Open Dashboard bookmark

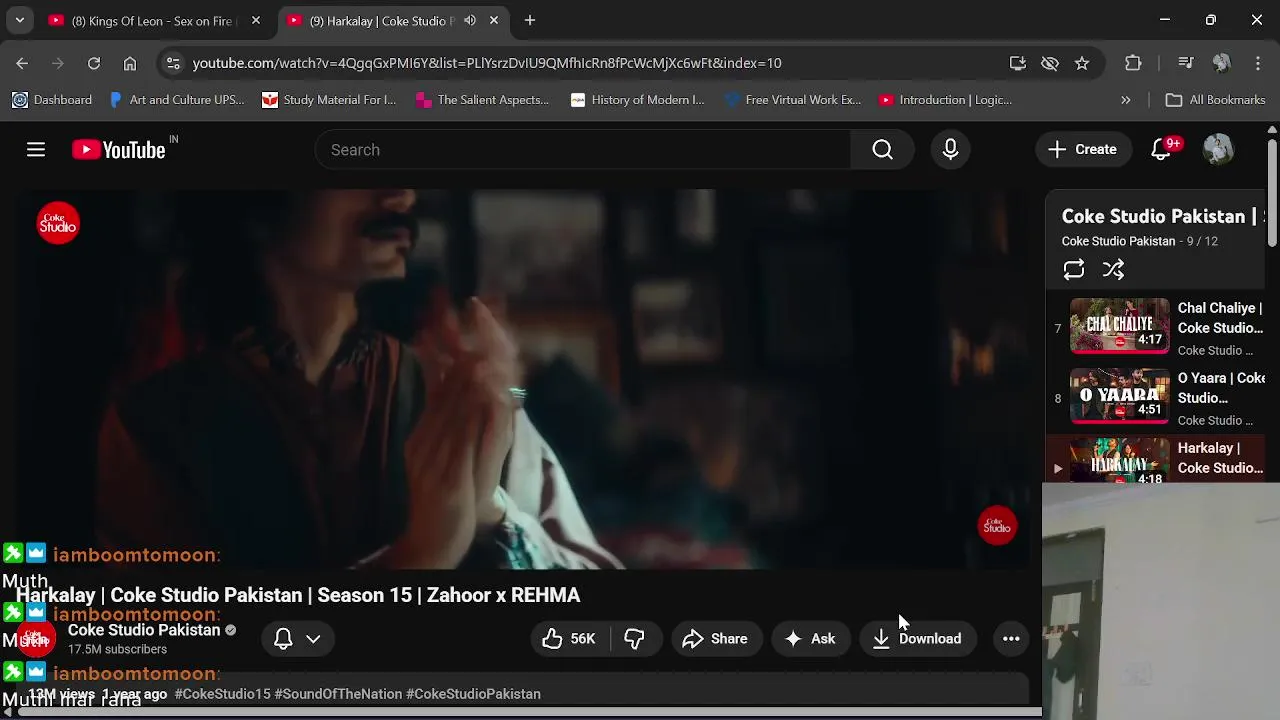[52, 100]
